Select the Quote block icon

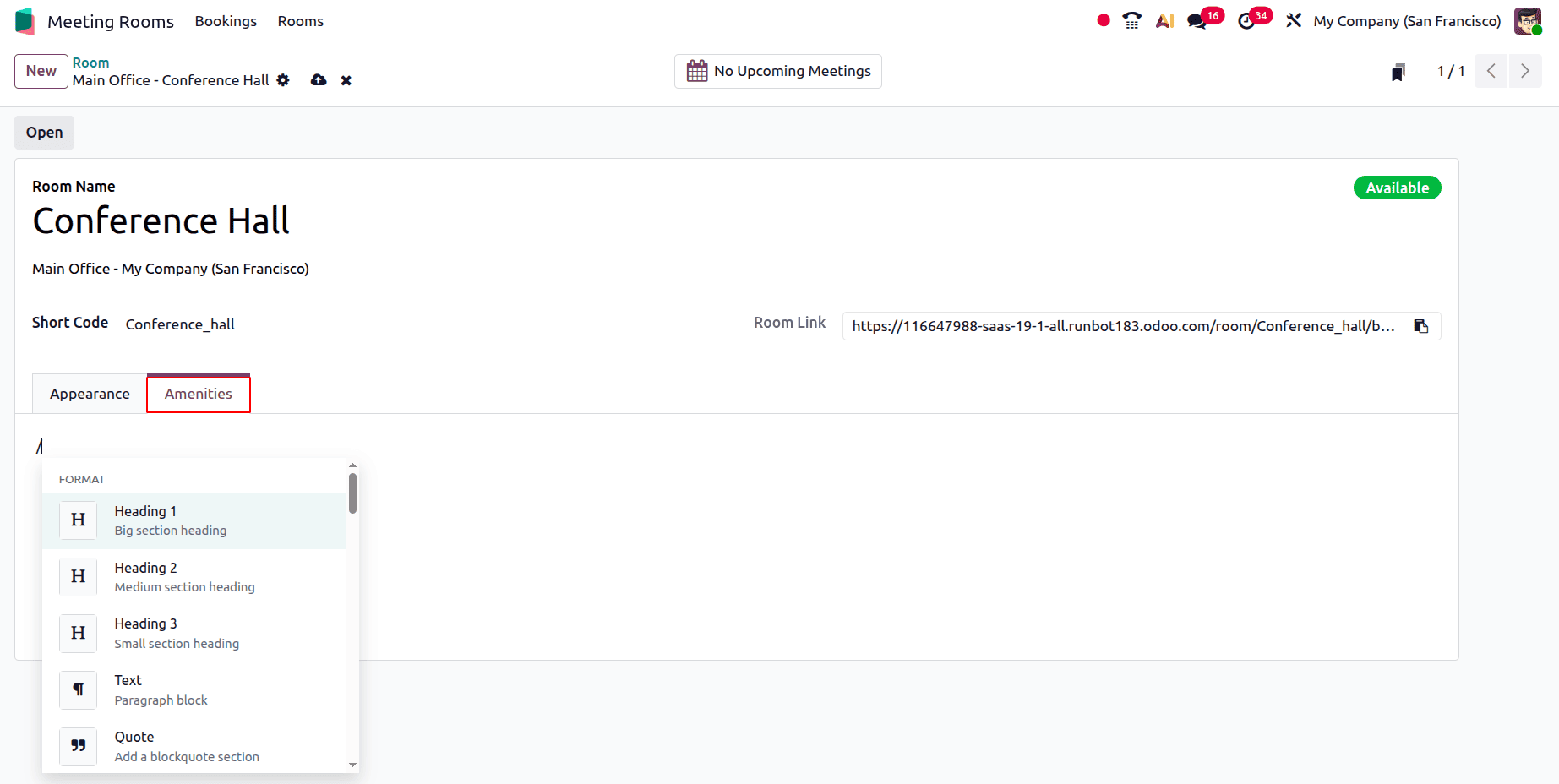79,746
